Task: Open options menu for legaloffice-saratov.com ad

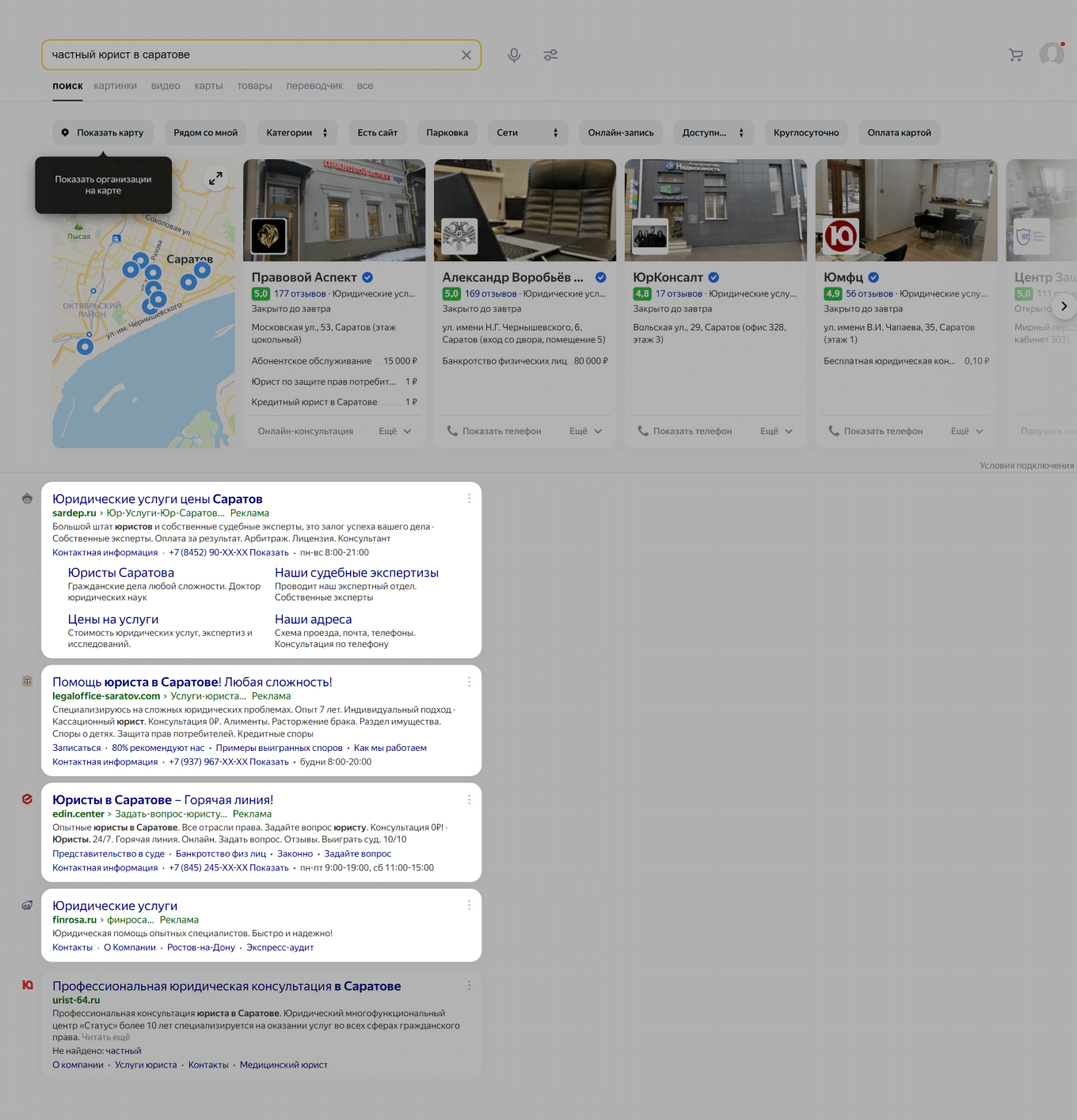Action: tap(469, 681)
